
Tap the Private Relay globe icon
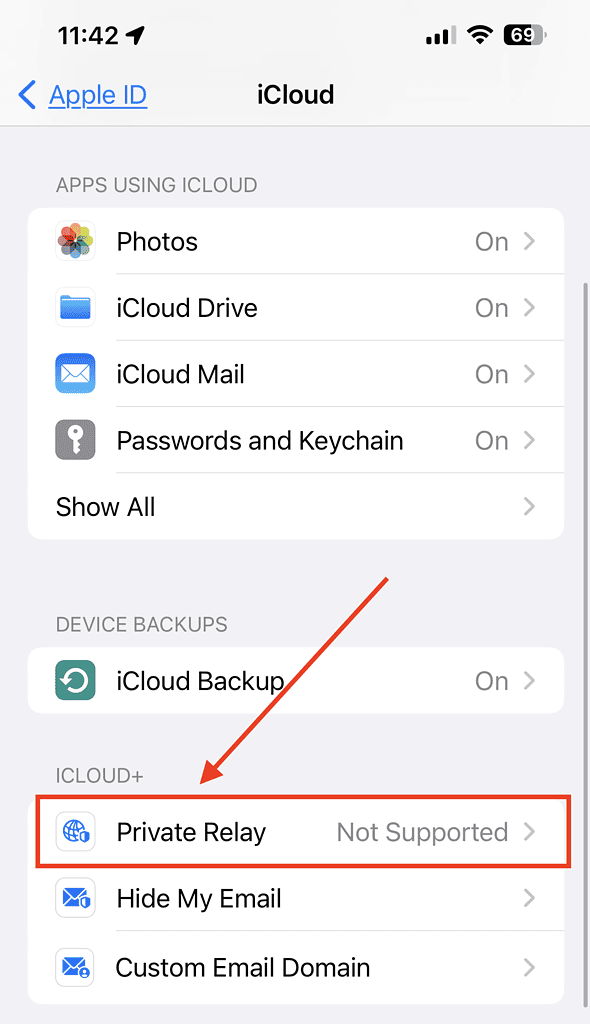75,831
